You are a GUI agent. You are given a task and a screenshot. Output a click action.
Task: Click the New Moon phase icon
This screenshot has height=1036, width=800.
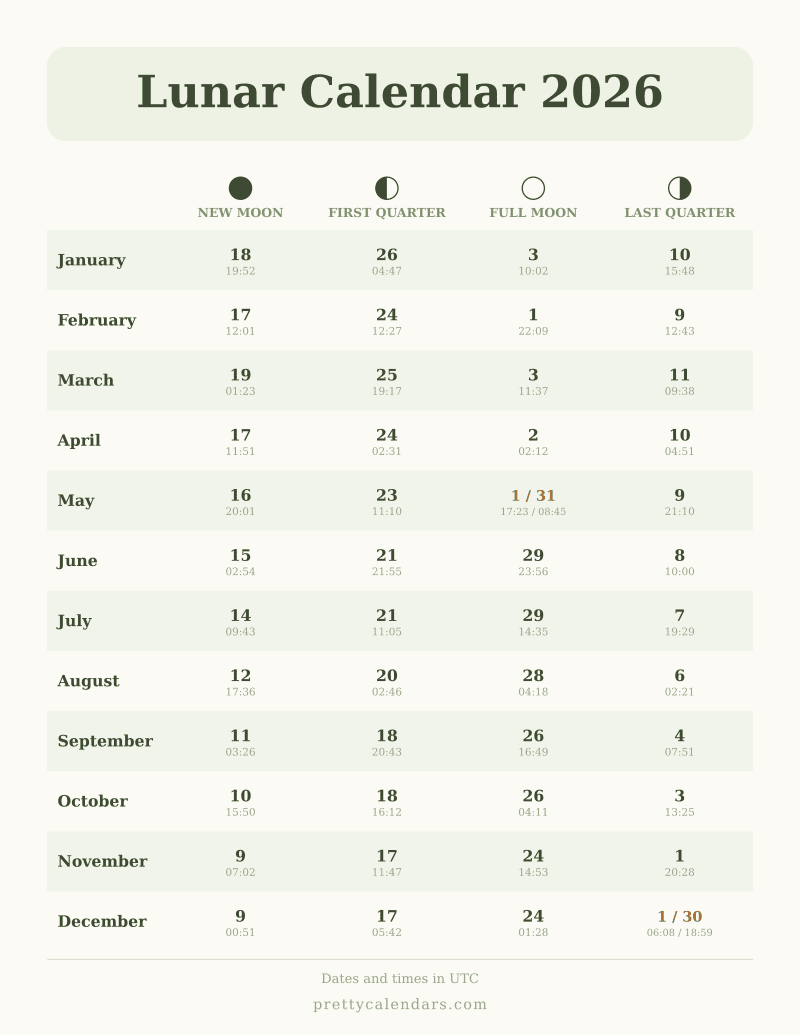point(240,188)
